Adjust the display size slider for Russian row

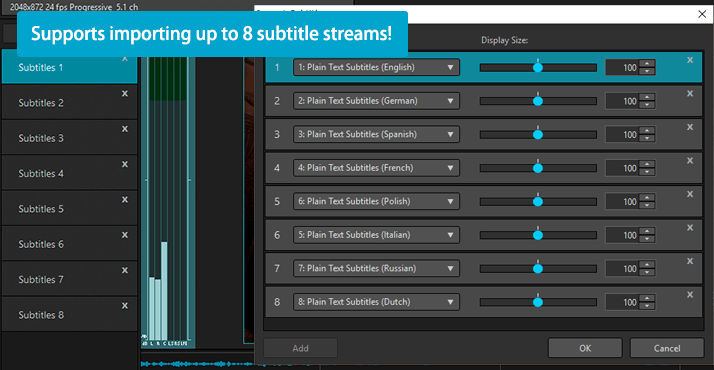538,269
